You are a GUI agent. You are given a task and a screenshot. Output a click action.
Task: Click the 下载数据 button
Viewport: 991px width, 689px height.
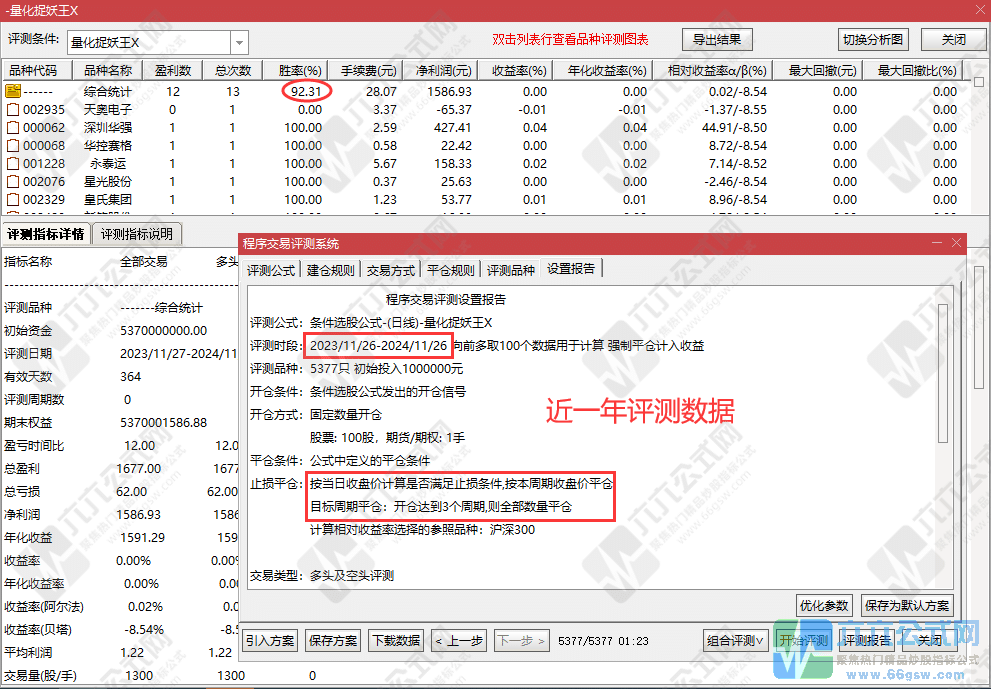[394, 639]
